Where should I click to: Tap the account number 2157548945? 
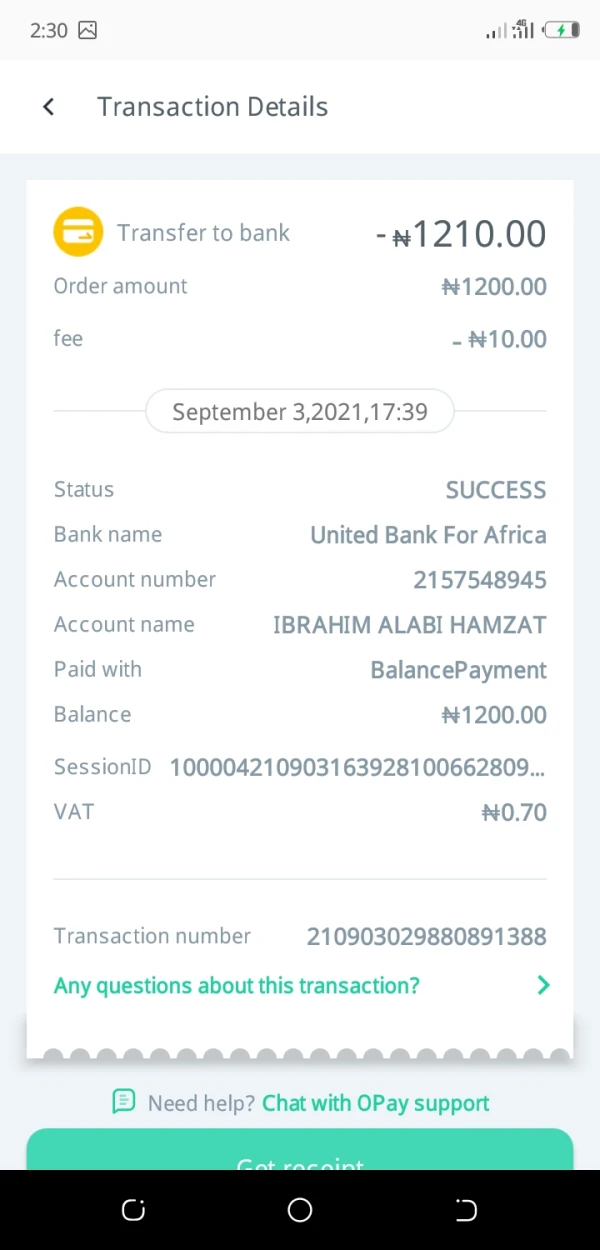(480, 579)
